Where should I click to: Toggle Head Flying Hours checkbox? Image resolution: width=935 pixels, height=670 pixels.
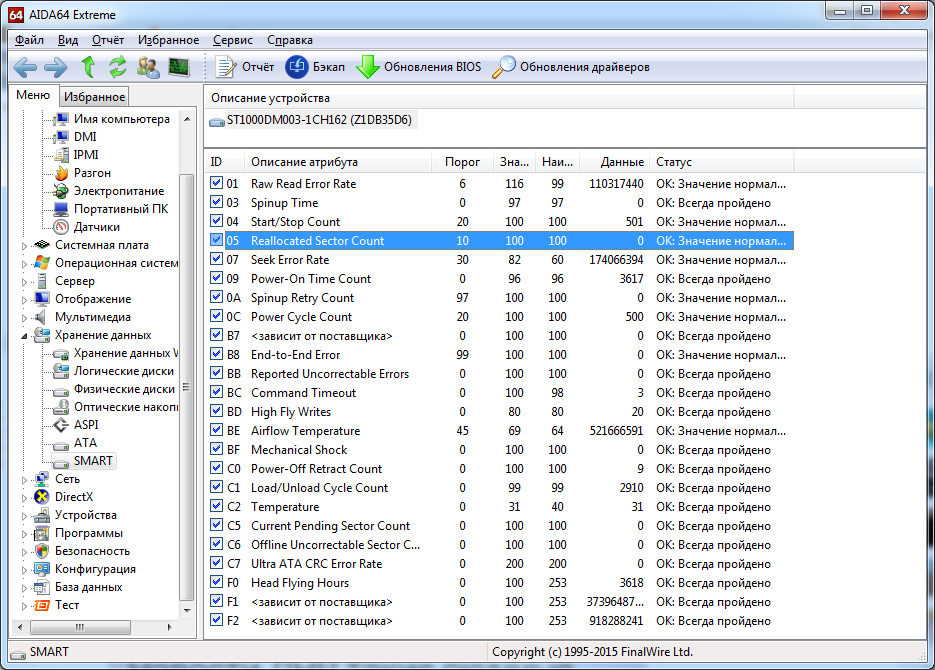click(x=216, y=582)
